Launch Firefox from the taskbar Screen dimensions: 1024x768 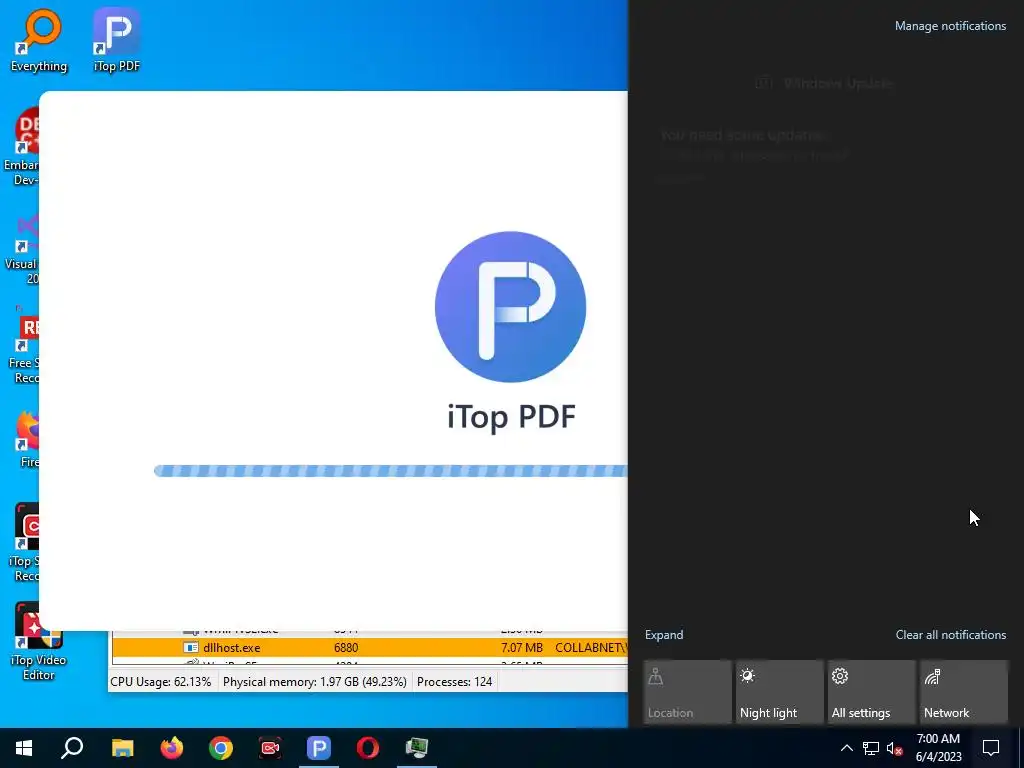172,748
